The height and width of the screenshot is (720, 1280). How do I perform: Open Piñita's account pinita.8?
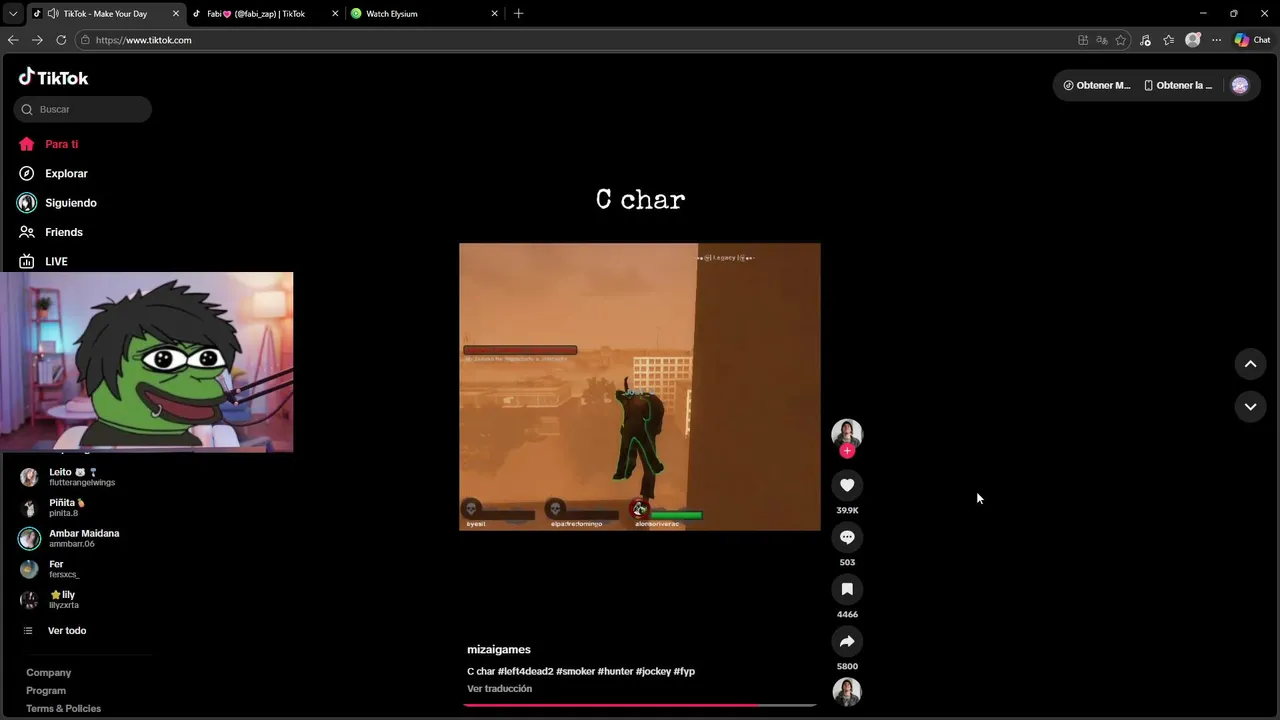coord(82,508)
